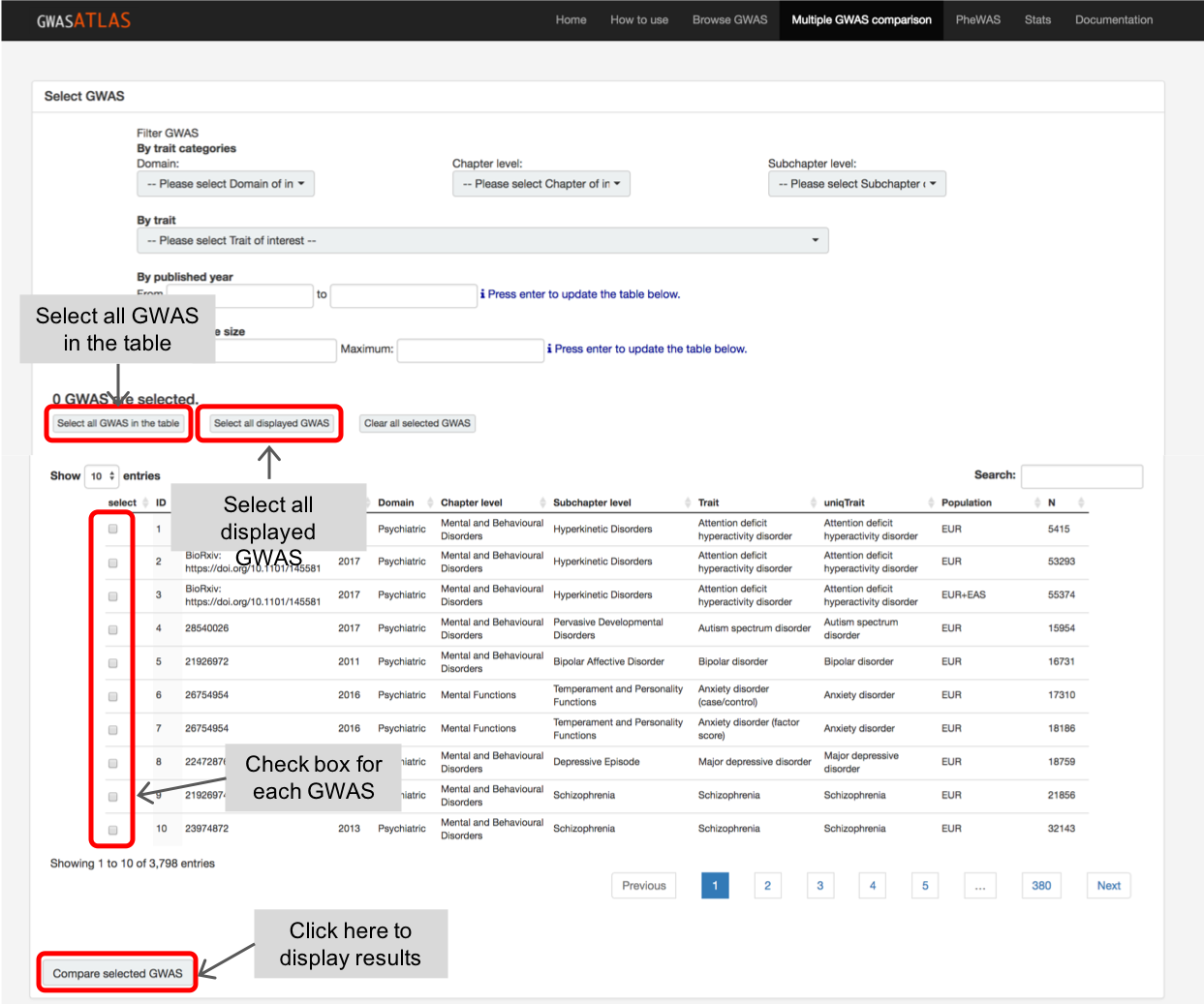Check the select box for GWAS ID 1

(113, 530)
